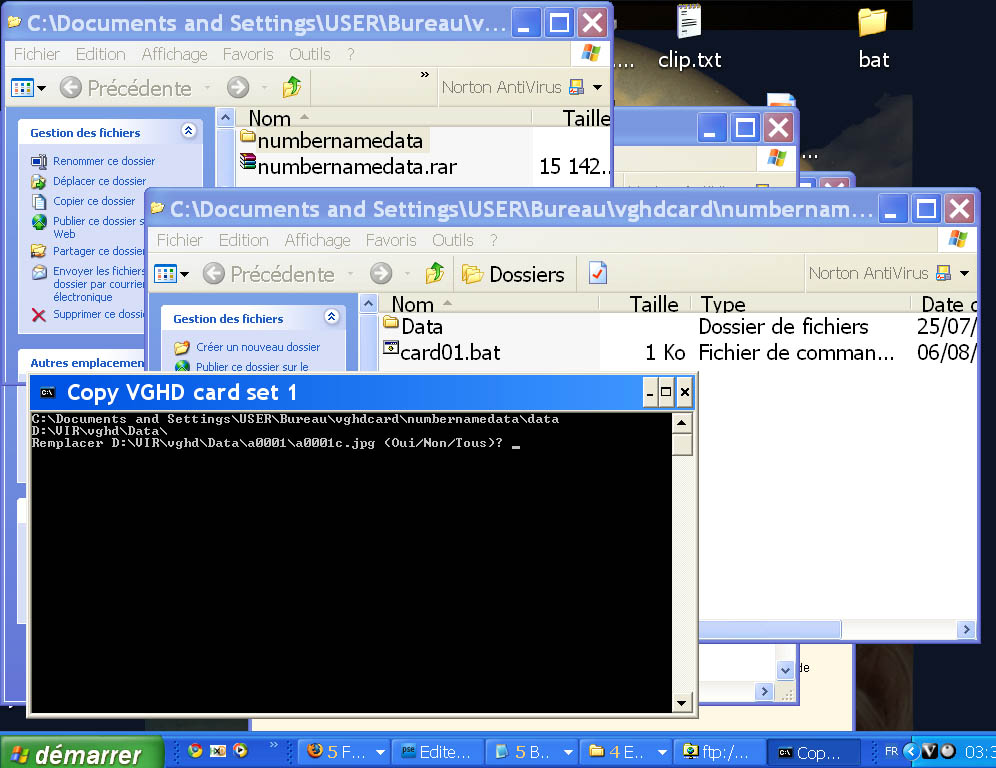The height and width of the screenshot is (768, 996).
Task: Click the command prompt title bar icon
Action: tap(48, 393)
